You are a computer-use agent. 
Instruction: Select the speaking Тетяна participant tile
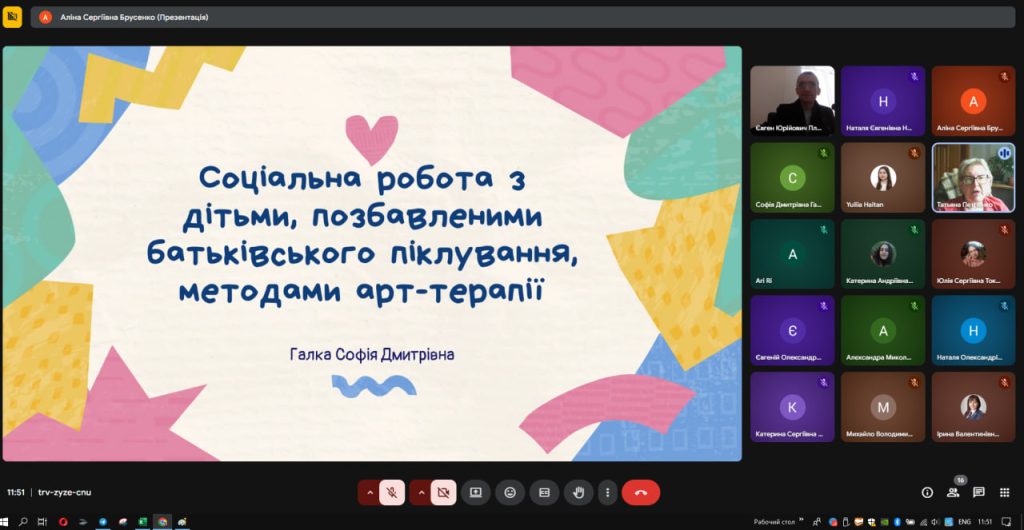[973, 177]
